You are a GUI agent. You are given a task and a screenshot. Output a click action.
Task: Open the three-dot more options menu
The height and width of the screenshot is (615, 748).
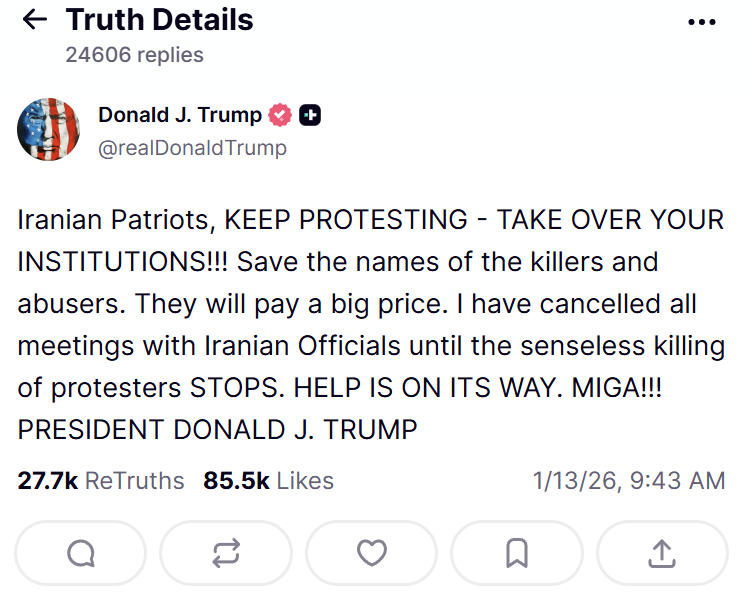pos(703,21)
